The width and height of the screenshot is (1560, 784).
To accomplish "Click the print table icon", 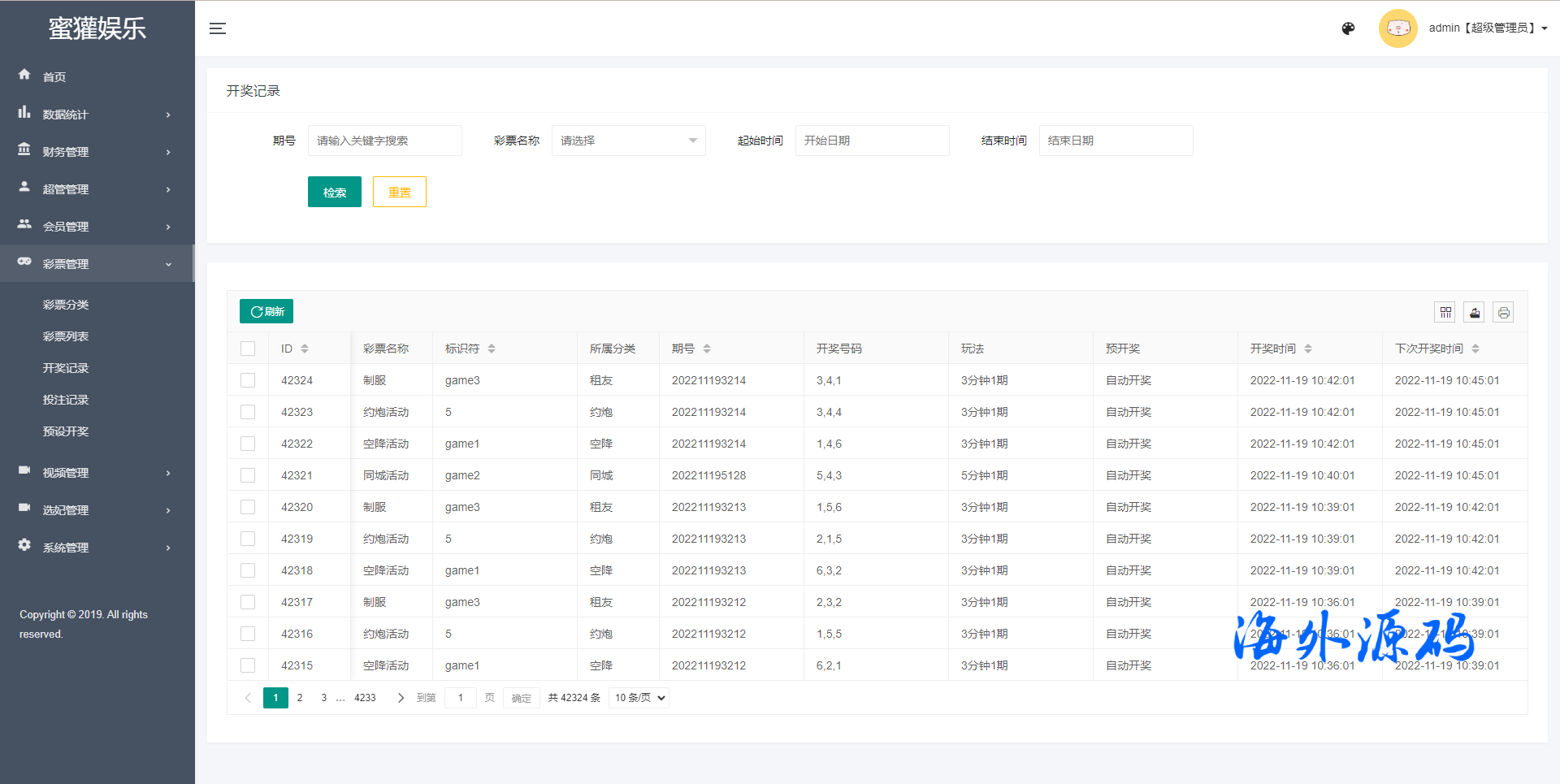I will (1503, 312).
